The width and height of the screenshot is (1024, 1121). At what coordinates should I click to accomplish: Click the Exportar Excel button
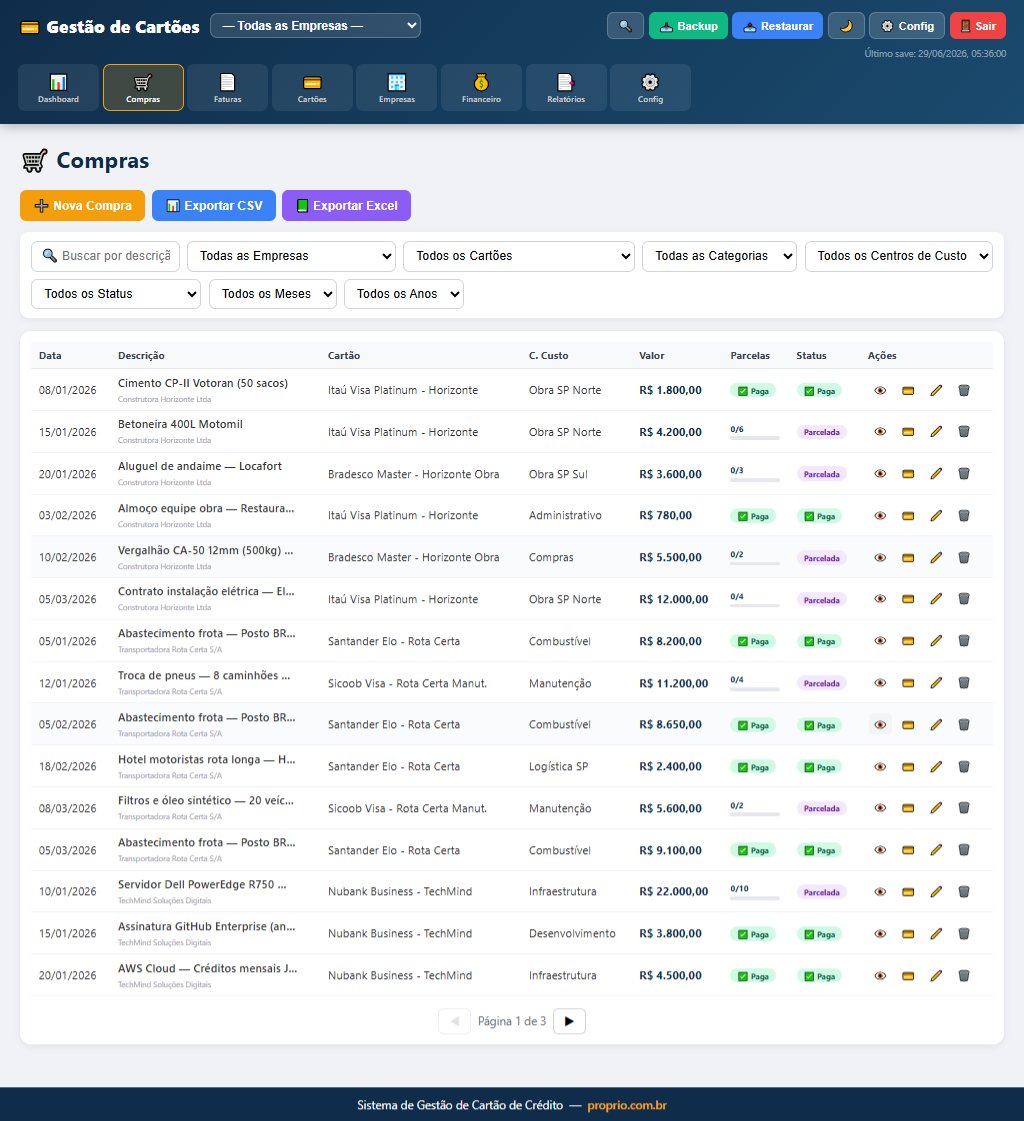coord(346,206)
